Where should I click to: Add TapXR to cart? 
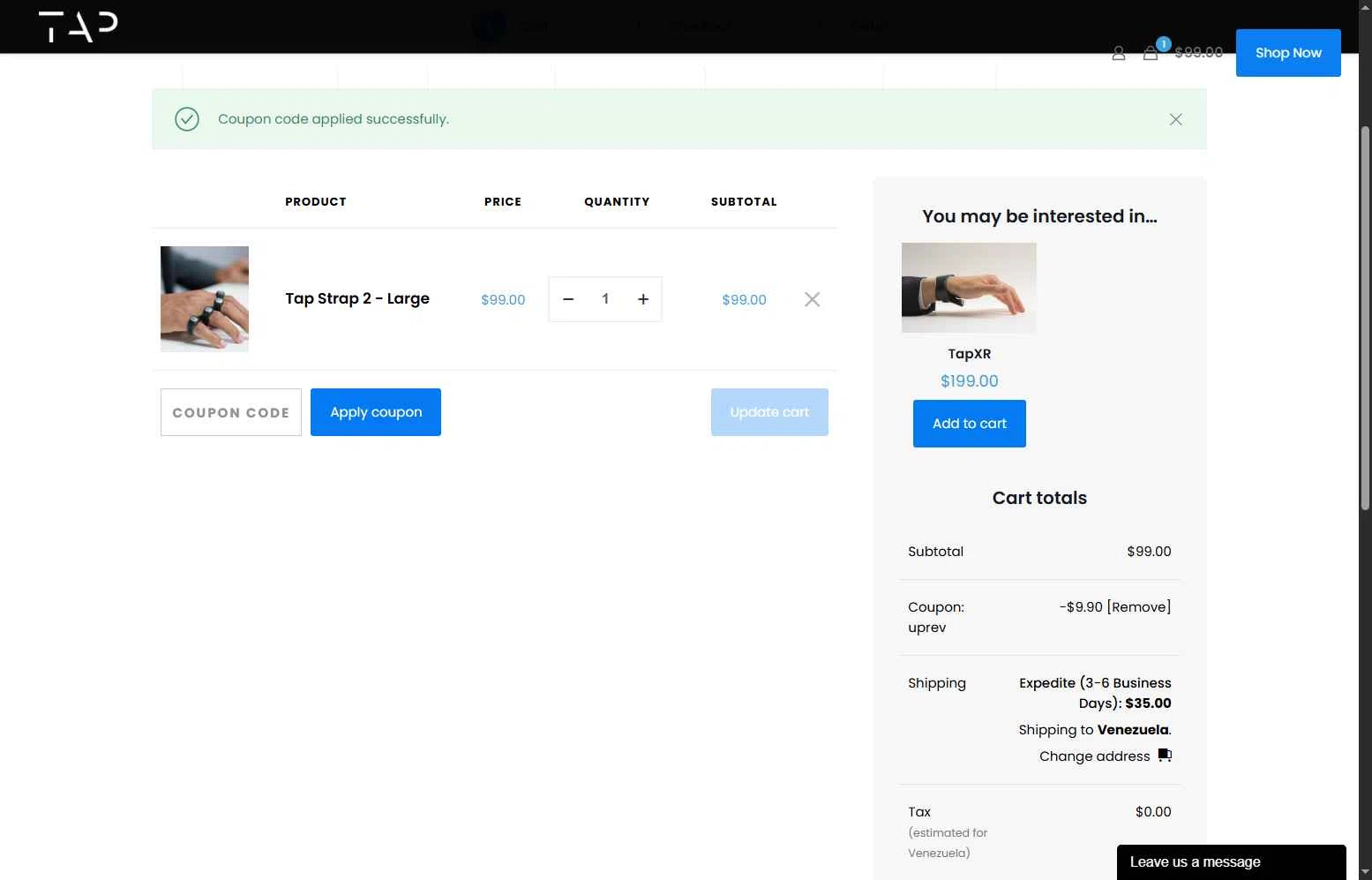click(x=970, y=424)
